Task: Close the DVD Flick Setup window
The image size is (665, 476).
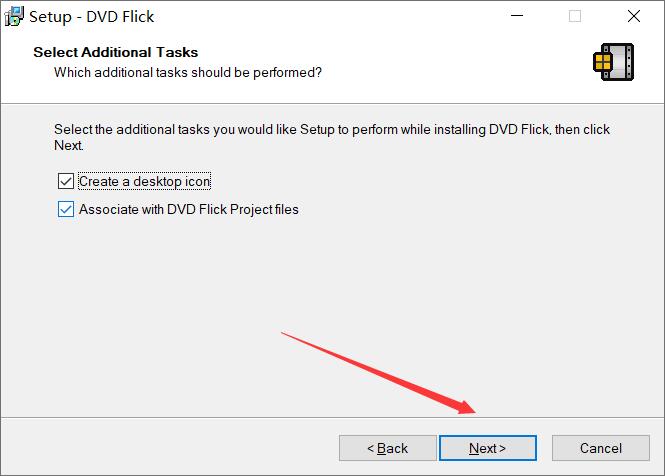Action: (x=634, y=16)
